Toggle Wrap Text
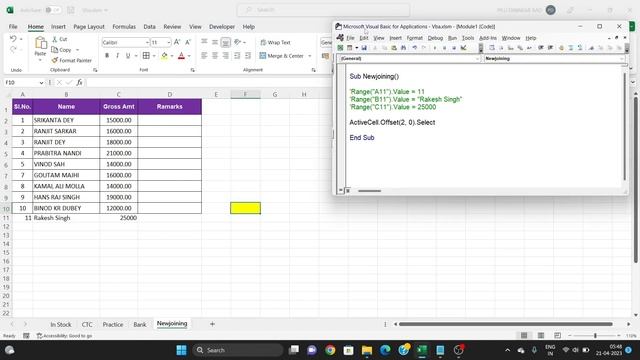 pos(275,42)
